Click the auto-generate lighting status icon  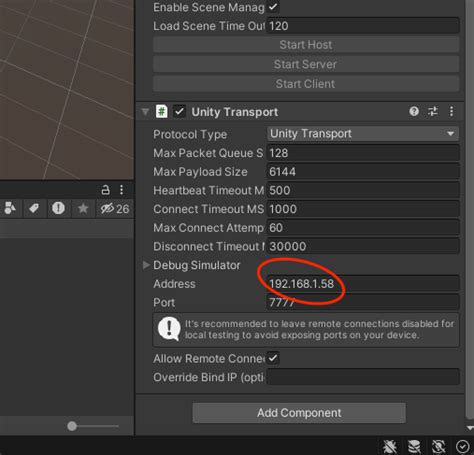[x=438, y=446]
